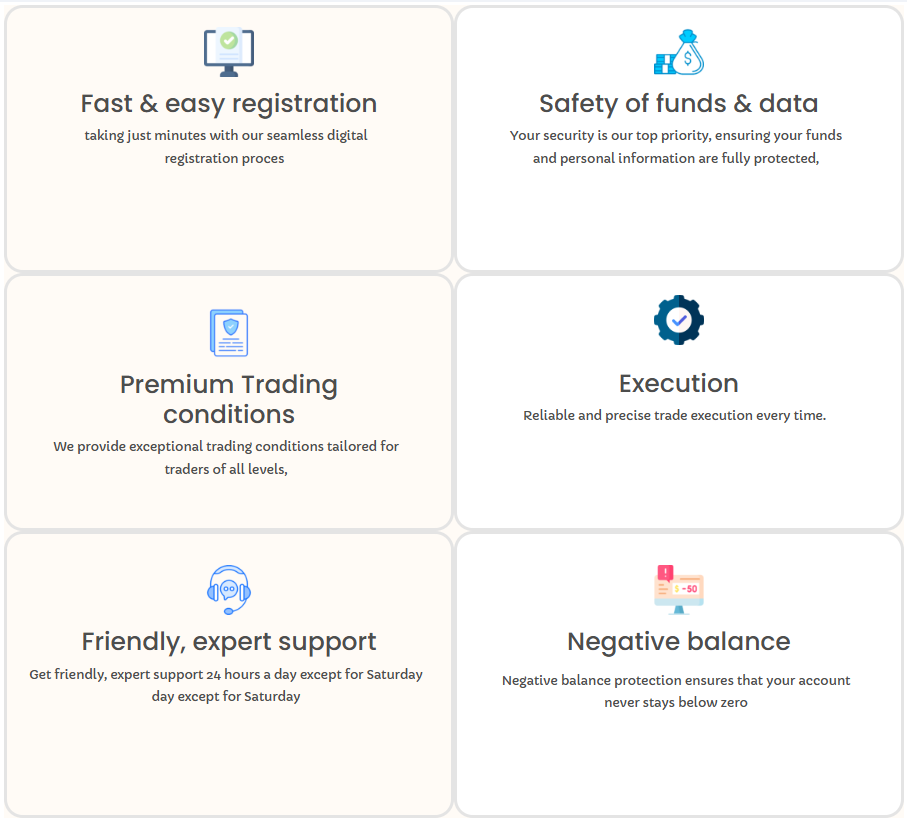Viewport: 907px width, 822px height.
Task: Click the gear checkmark Execution icon
Action: coord(679,320)
